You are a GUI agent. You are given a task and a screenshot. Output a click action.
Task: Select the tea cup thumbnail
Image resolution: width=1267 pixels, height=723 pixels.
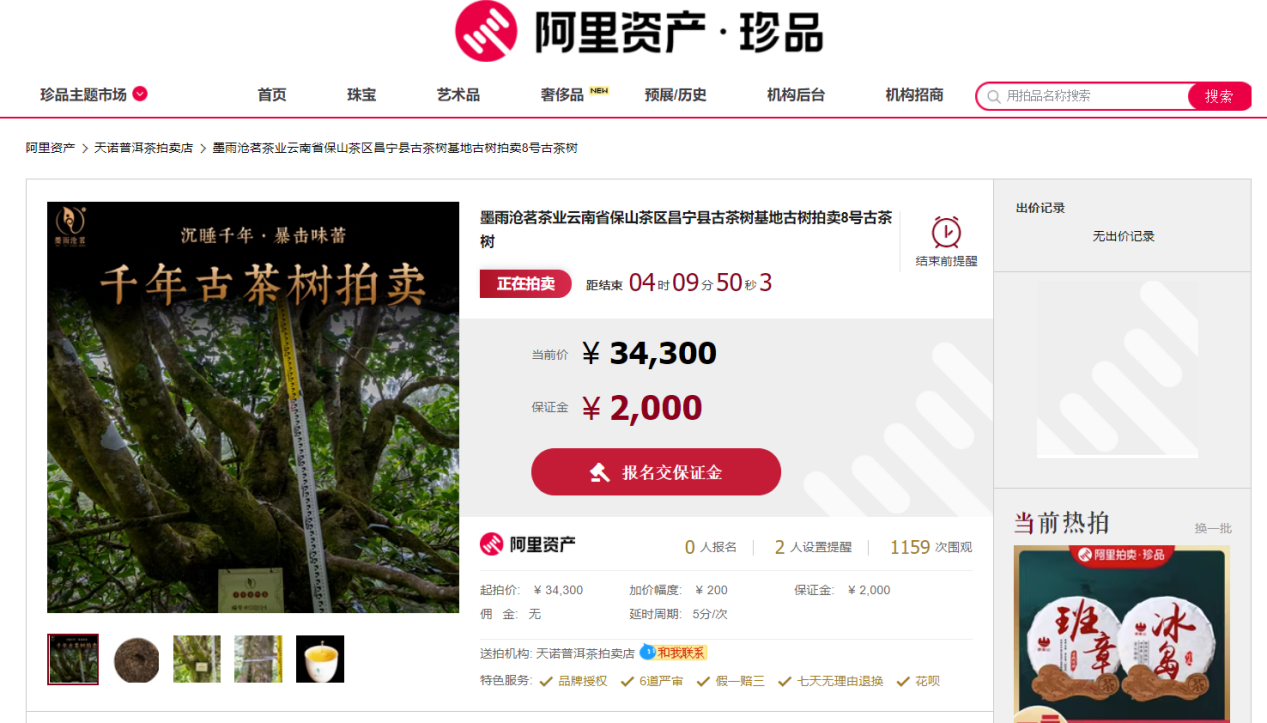point(320,659)
